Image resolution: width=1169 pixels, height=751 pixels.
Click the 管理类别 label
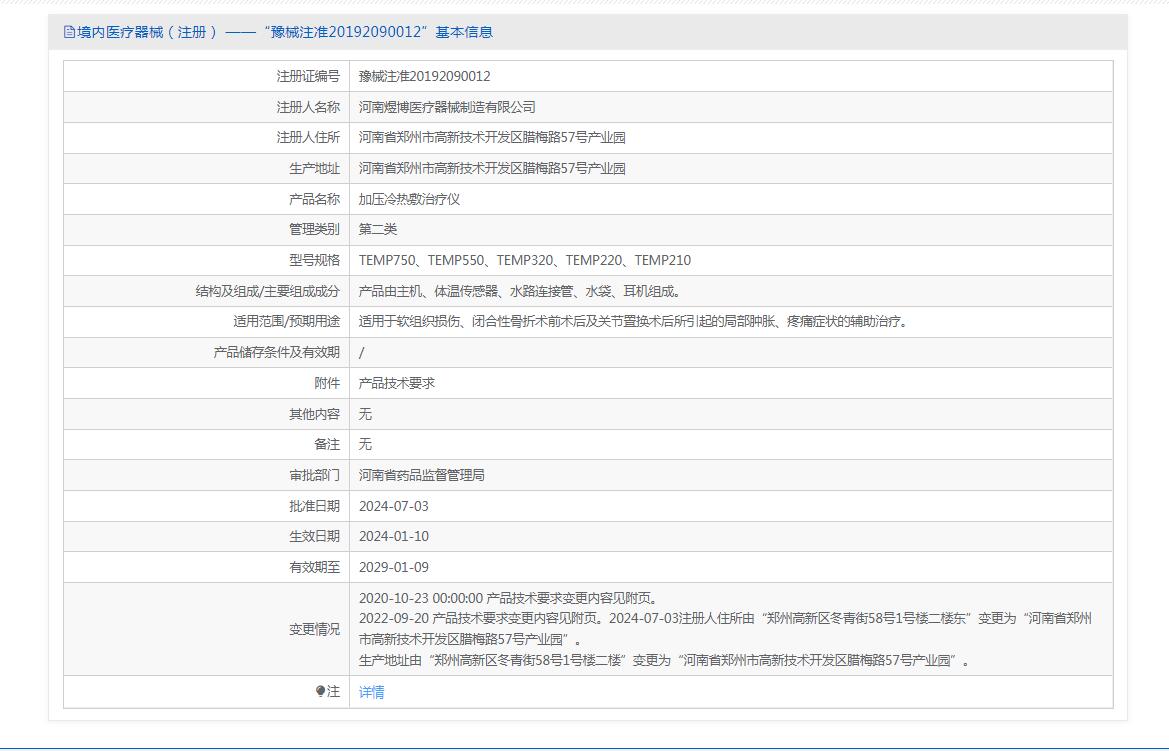click(x=314, y=230)
